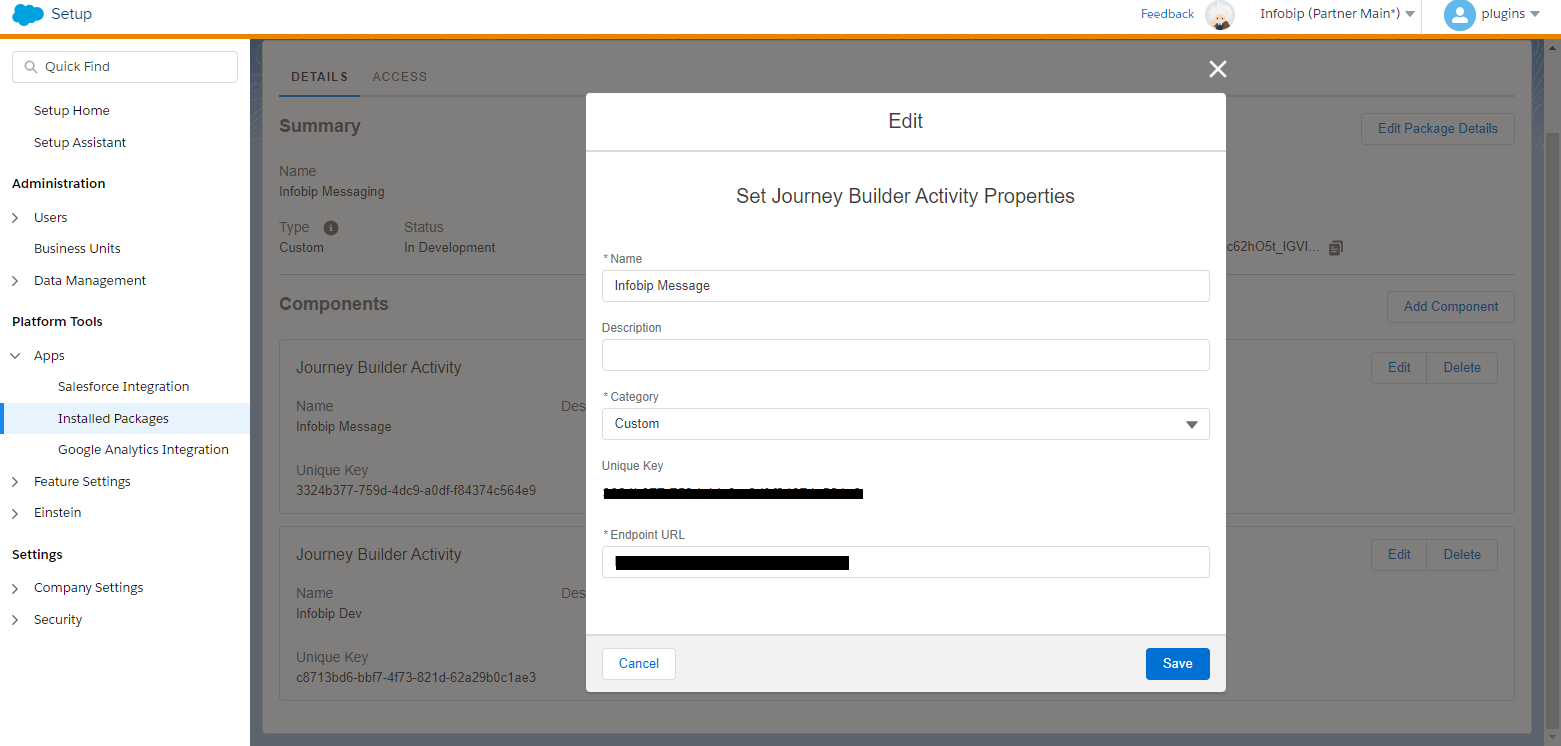The width and height of the screenshot is (1561, 746).
Task: Open the Infobip business unit dropdown
Action: tap(1337, 14)
